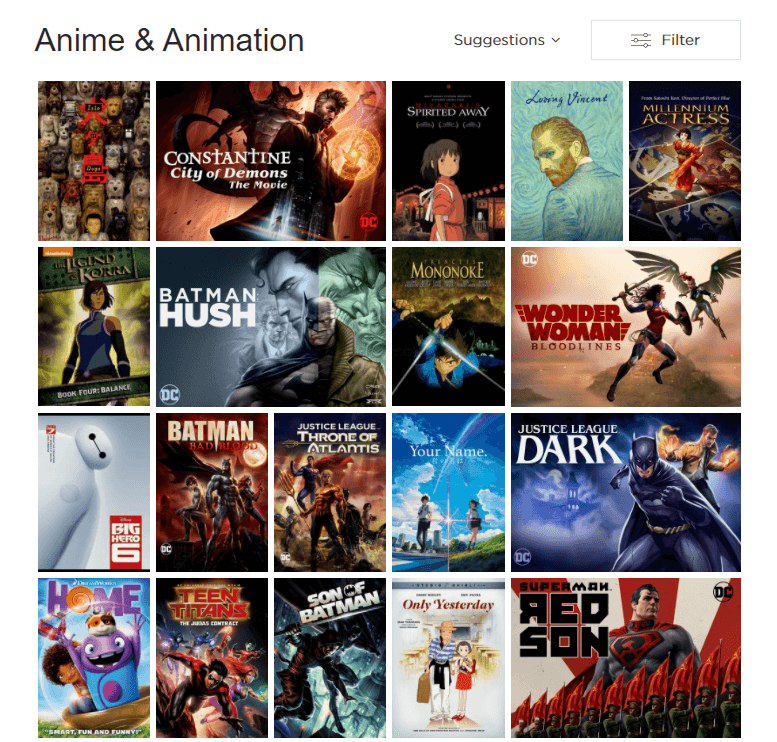Open the Big Hero 6 poster
This screenshot has height=742, width=777.
pyautogui.click(x=94, y=492)
